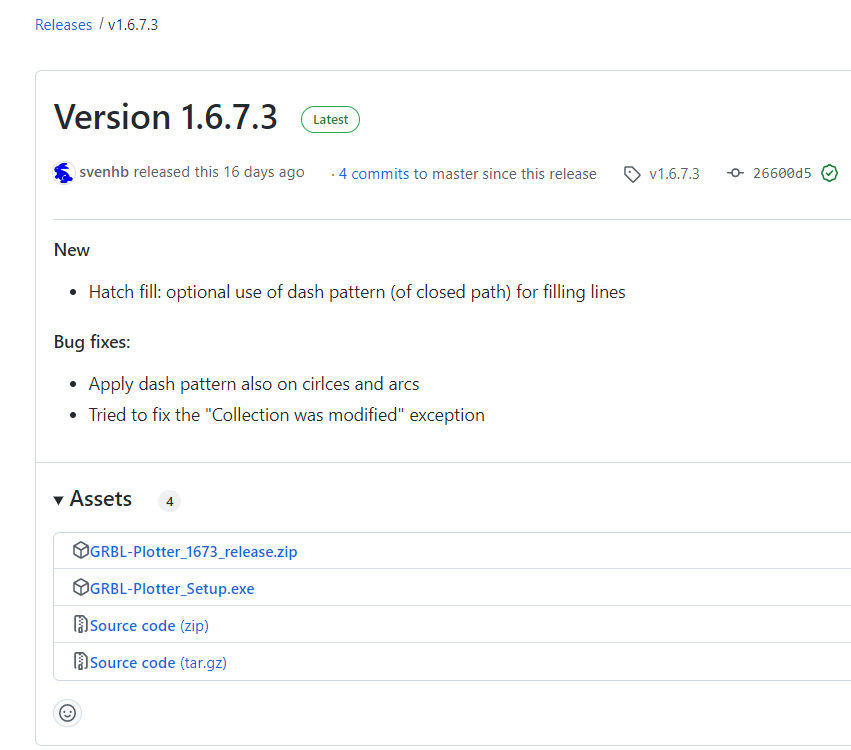Image resolution: width=851 pixels, height=750 pixels.
Task: Click the commit icon before 26600d5
Action: (736, 173)
